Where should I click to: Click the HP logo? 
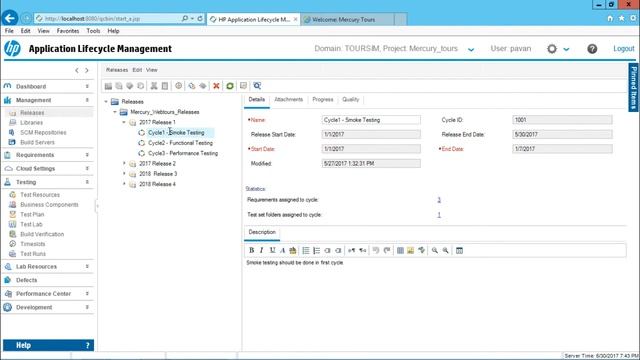(x=12, y=49)
